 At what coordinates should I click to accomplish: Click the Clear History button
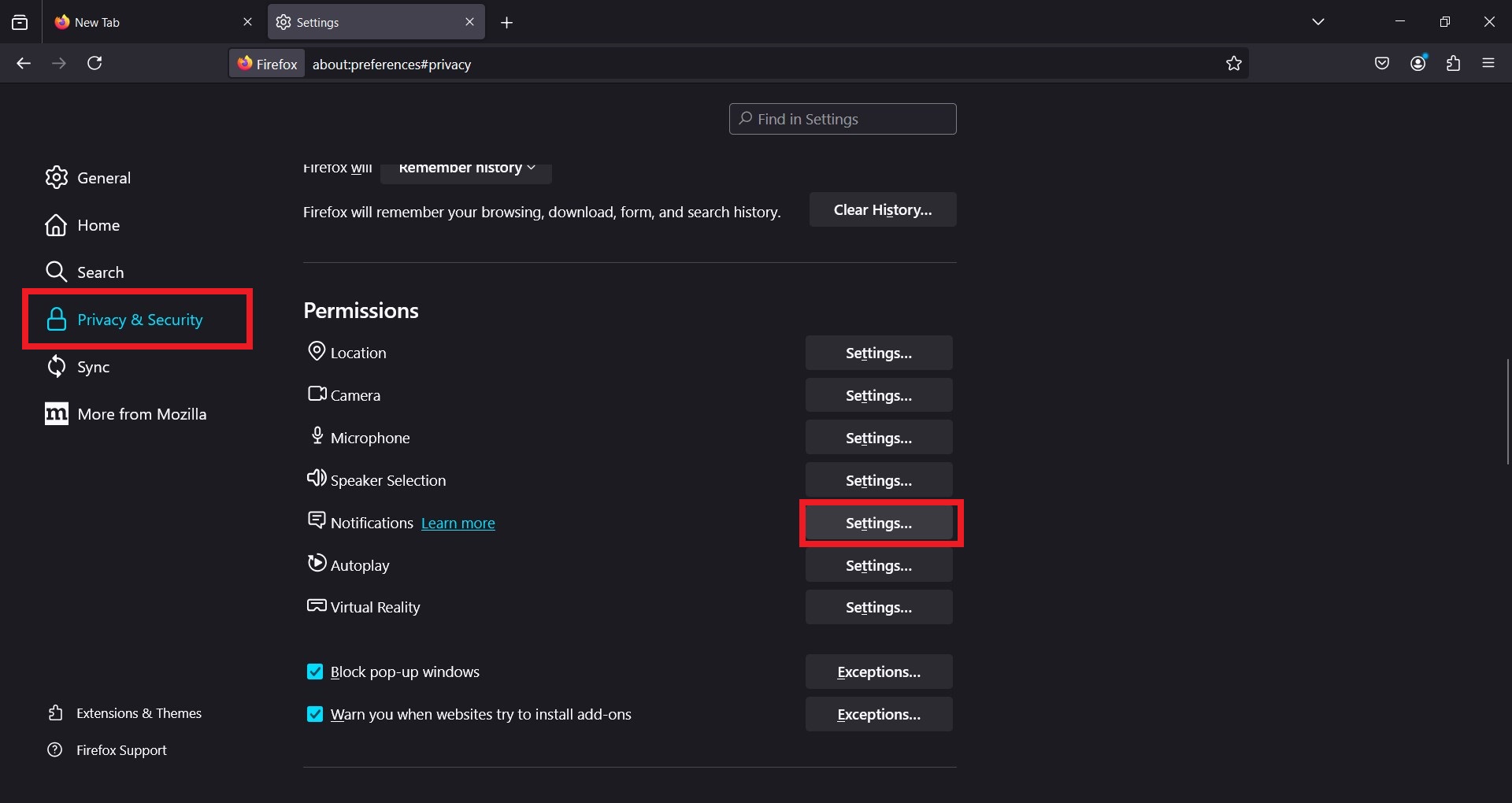[x=883, y=209]
